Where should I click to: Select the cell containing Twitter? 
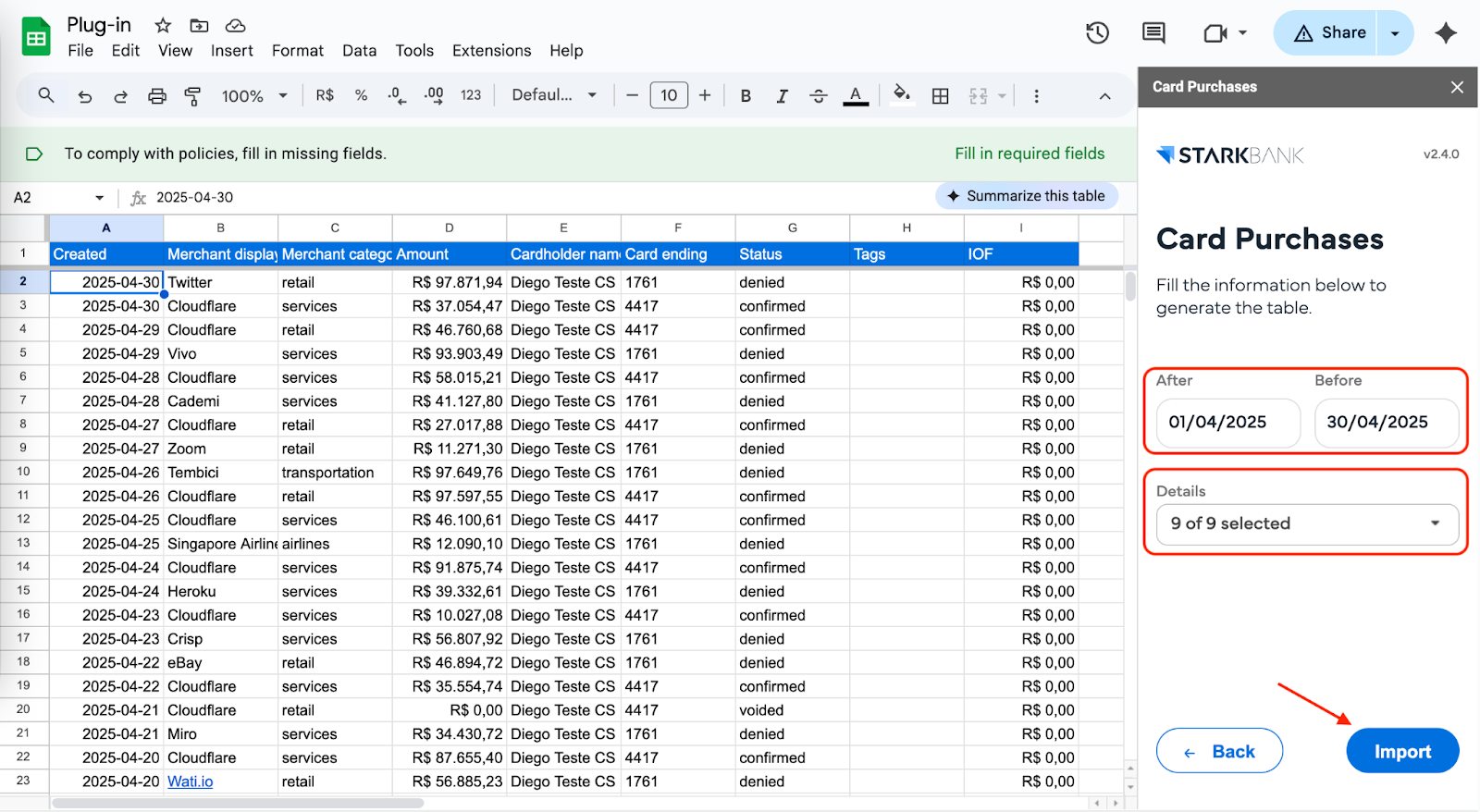tap(220, 282)
